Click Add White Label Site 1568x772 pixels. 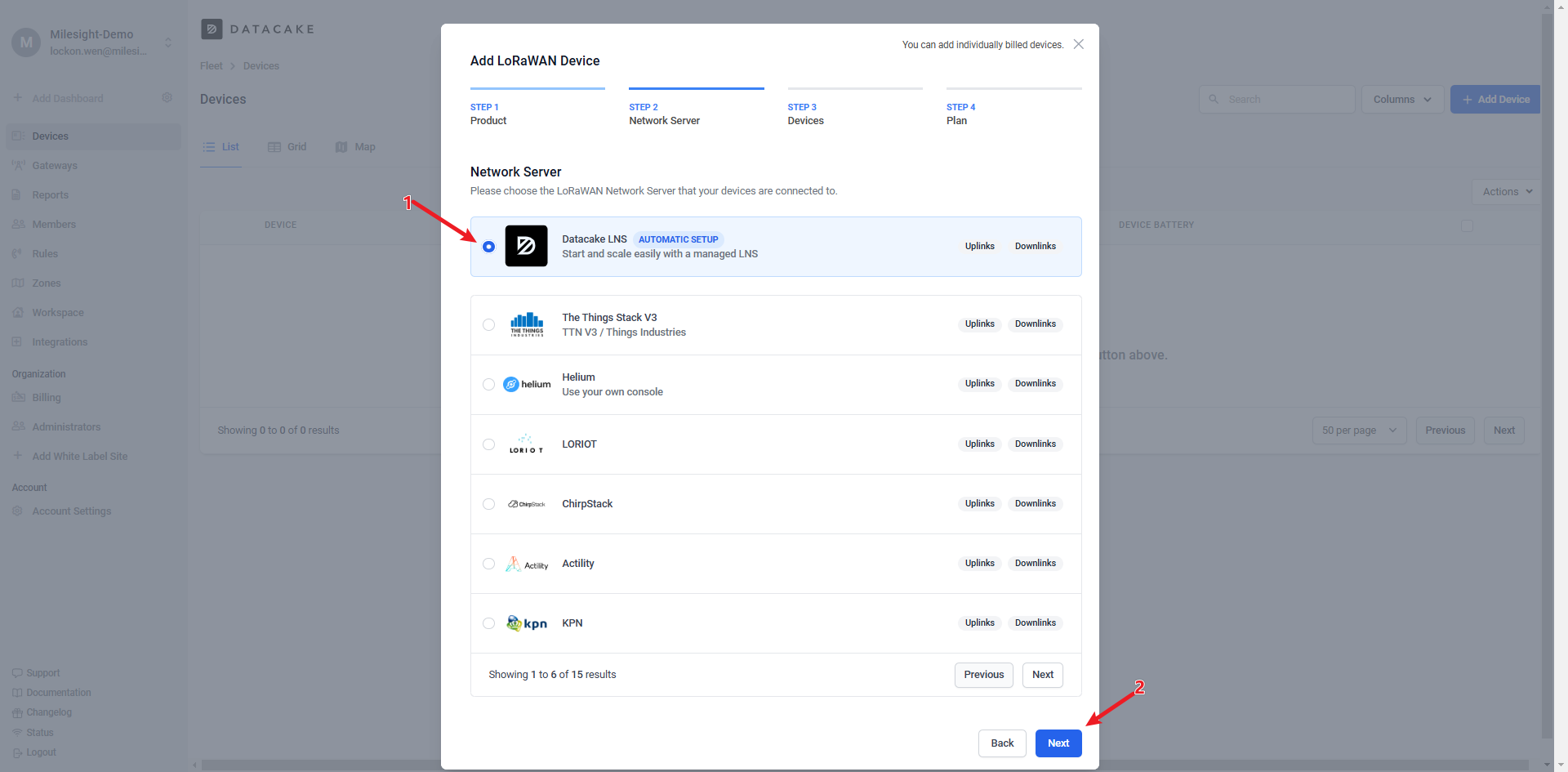pos(70,456)
